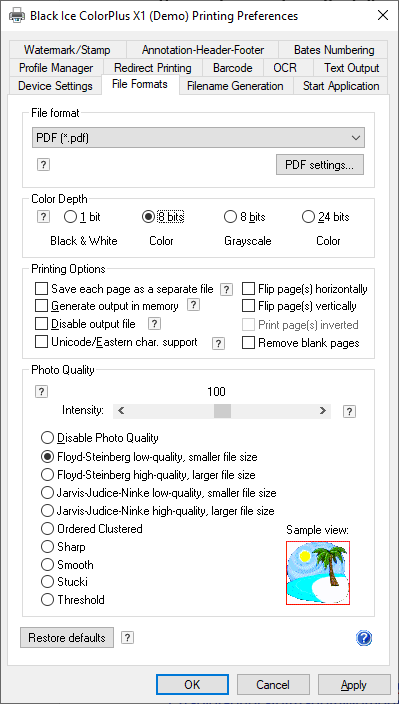Open PDF settings dialog

[x=320, y=165]
